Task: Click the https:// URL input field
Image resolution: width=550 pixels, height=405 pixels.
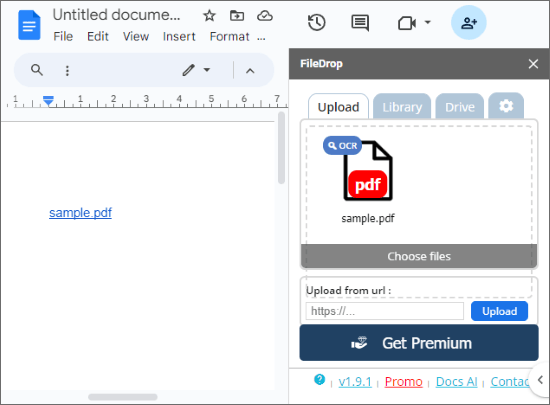Action: 384,311
